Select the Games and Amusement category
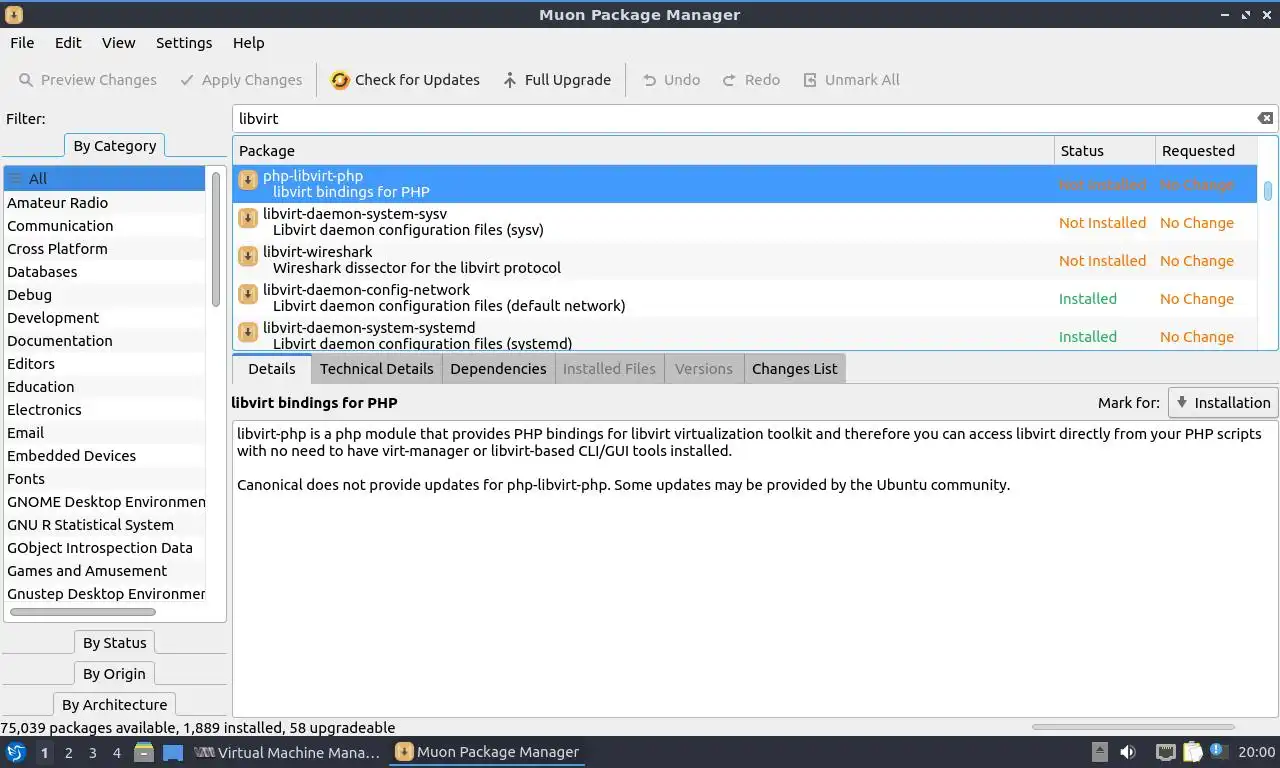This screenshot has height=768, width=1280. pos(105,571)
